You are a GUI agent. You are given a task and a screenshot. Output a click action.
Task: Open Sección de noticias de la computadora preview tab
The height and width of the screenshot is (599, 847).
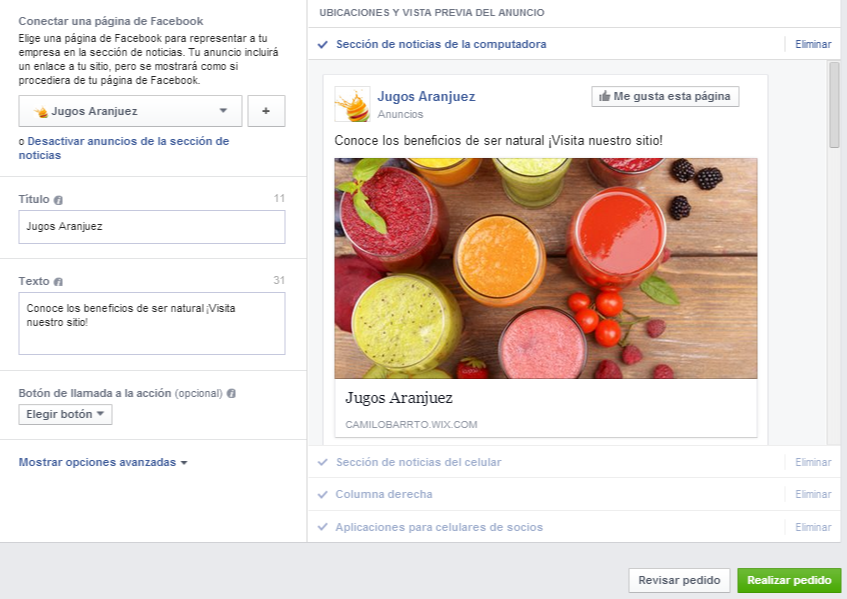click(441, 44)
